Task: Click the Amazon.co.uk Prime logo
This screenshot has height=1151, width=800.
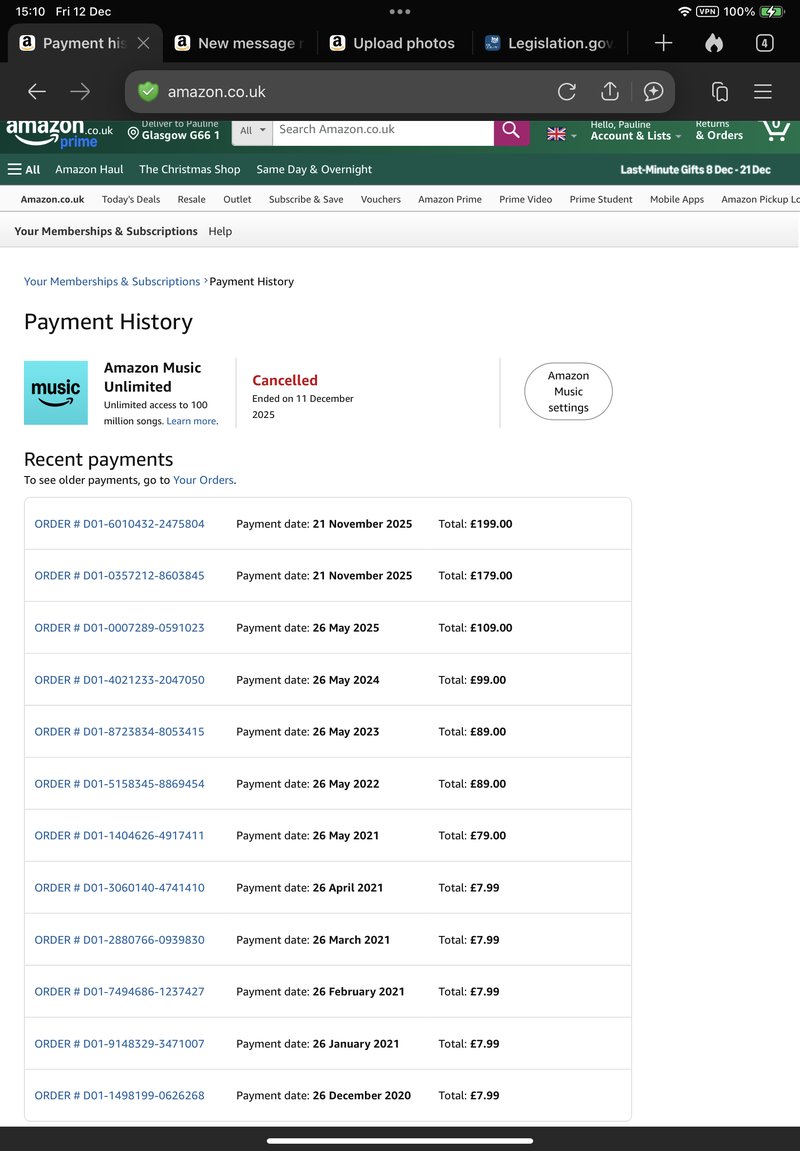Action: (60, 134)
